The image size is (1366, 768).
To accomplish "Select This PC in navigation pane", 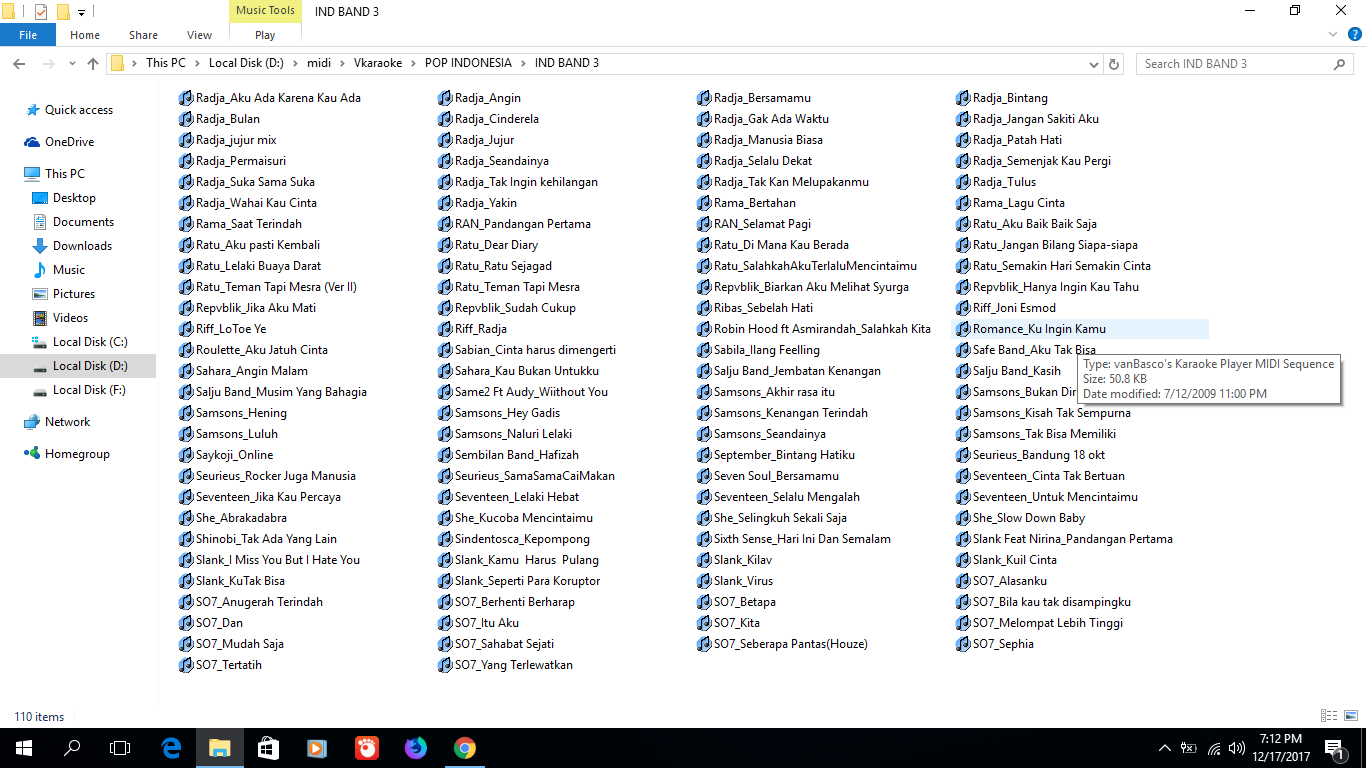I will 64,174.
